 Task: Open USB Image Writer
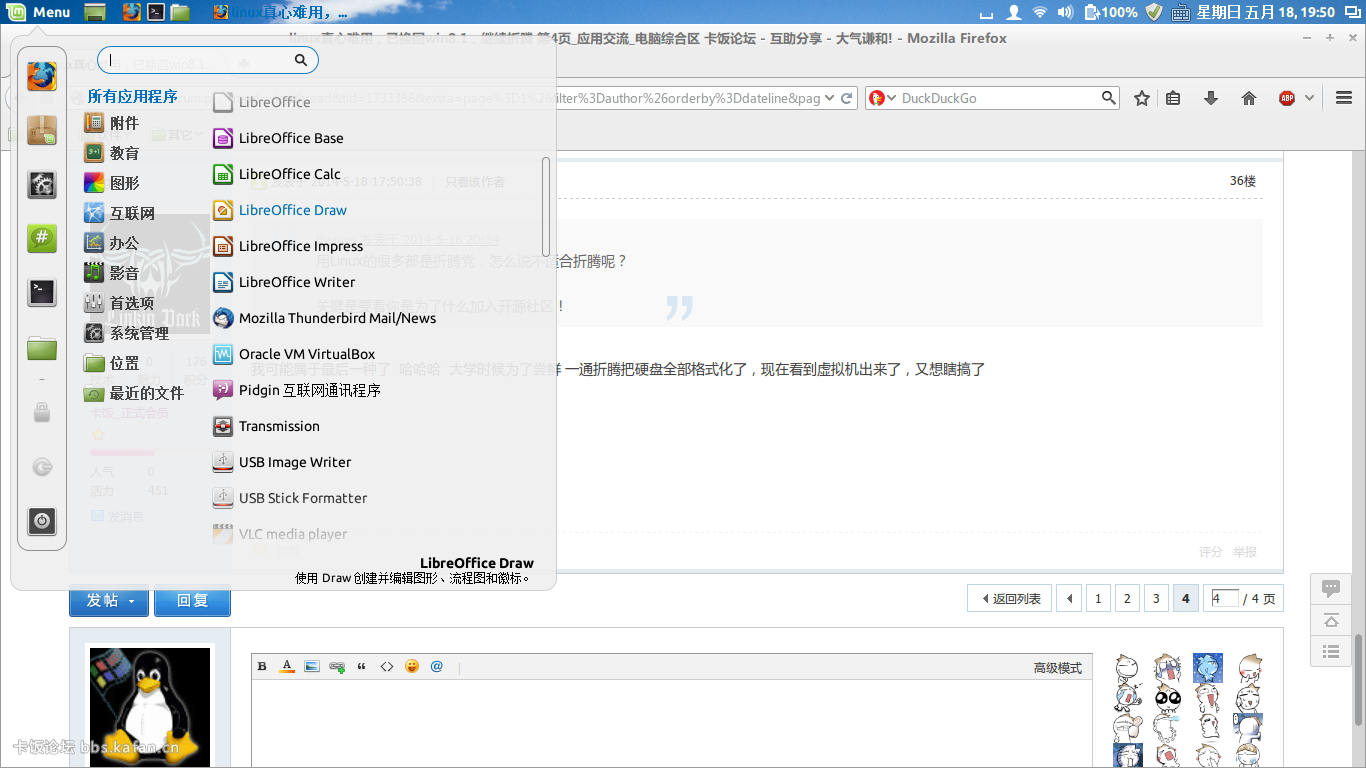[x=295, y=462]
